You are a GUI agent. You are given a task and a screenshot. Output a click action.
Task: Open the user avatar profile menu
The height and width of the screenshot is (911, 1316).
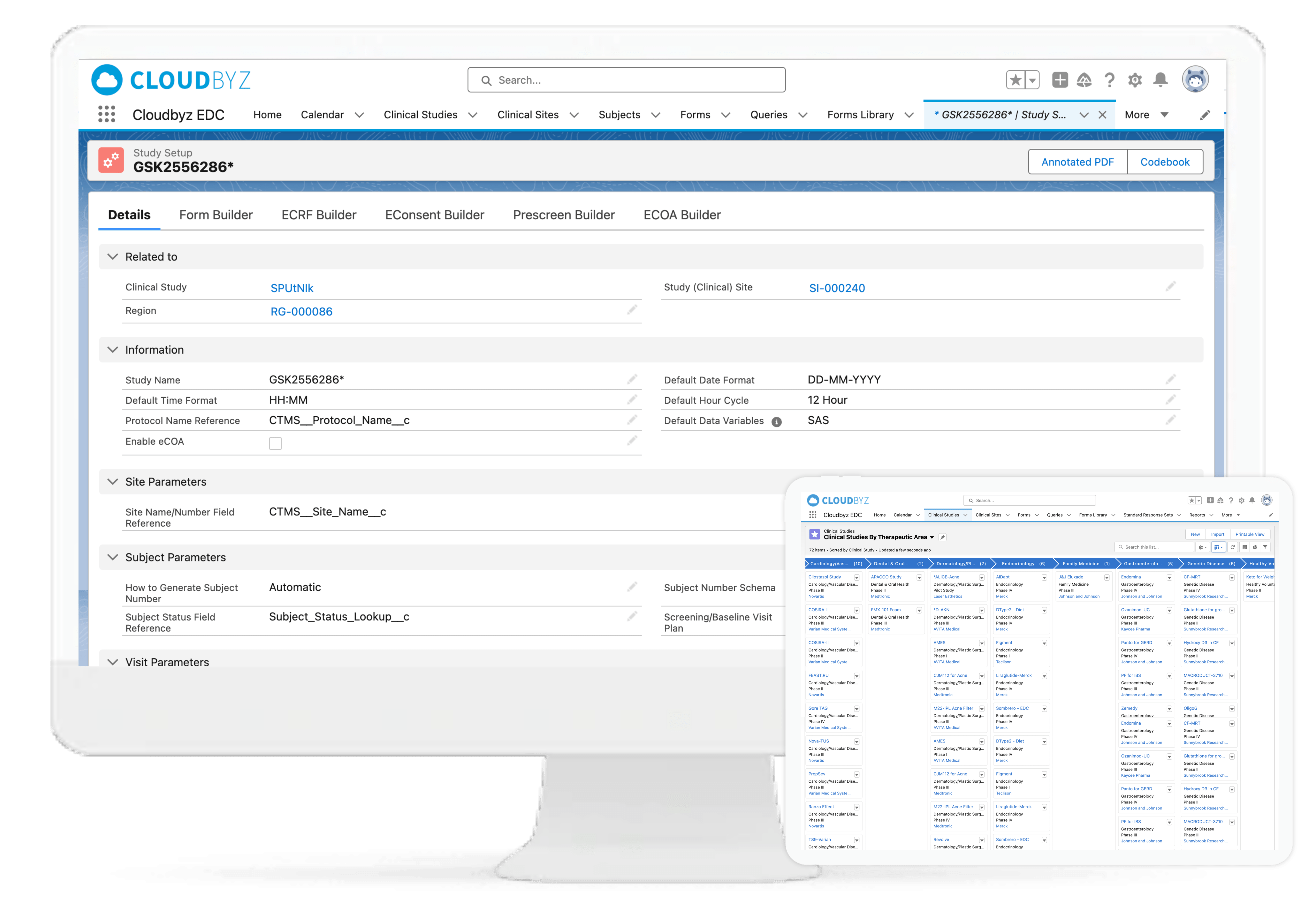point(1195,79)
